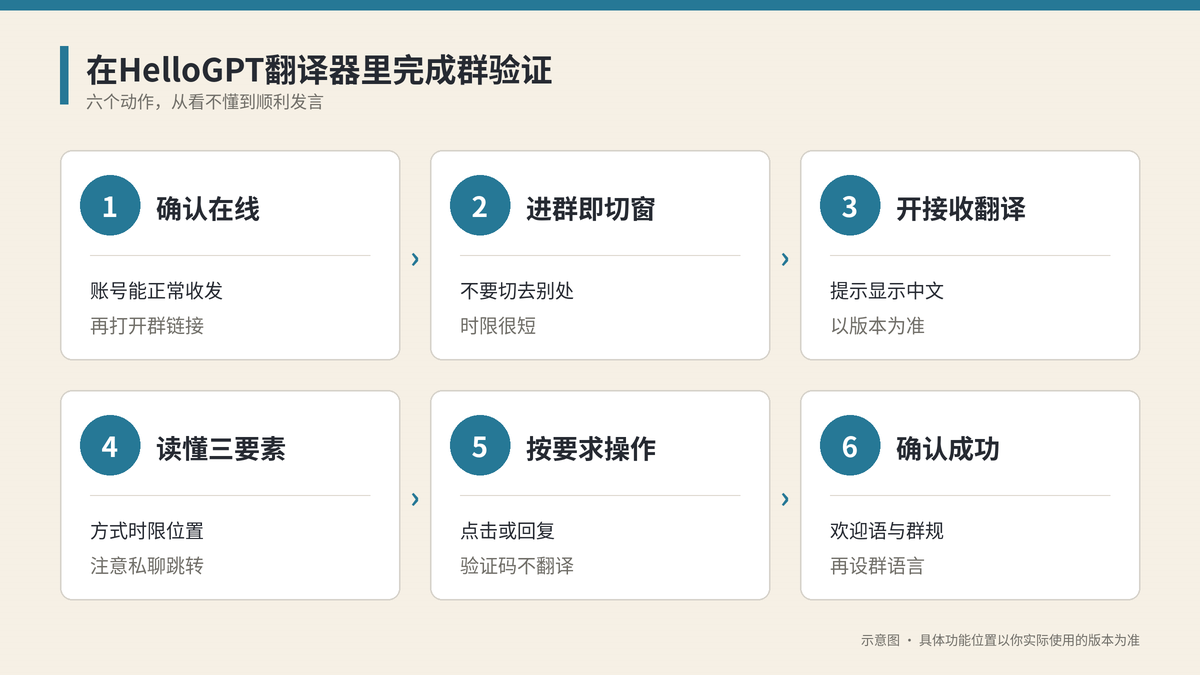This screenshot has width=1200, height=675.
Task: Click the heading 进群即切窗
Action: [591, 209]
